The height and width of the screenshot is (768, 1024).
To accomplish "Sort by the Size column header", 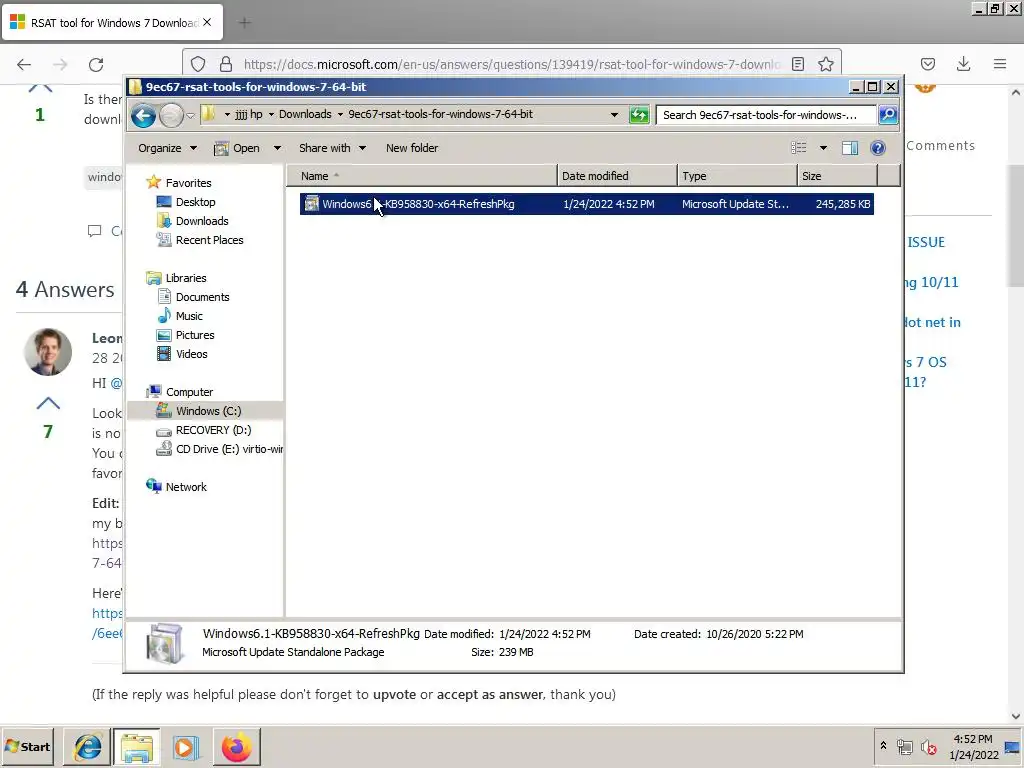I will pyautogui.click(x=837, y=176).
